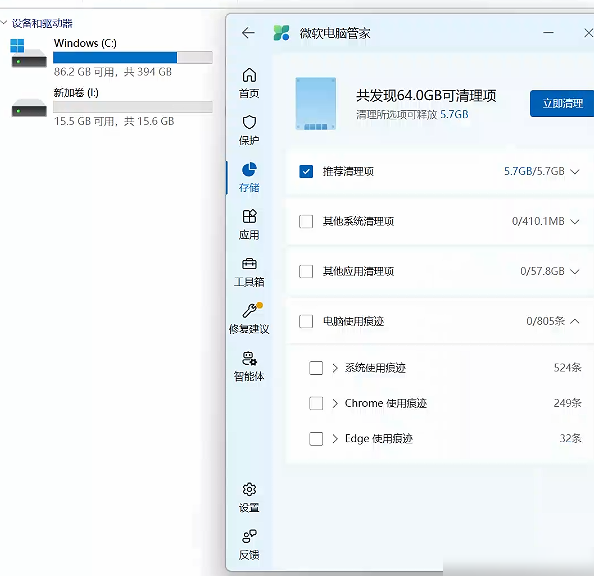
Task: Check the Chrome 使用痕迹 checkbox
Action: pyautogui.click(x=316, y=403)
